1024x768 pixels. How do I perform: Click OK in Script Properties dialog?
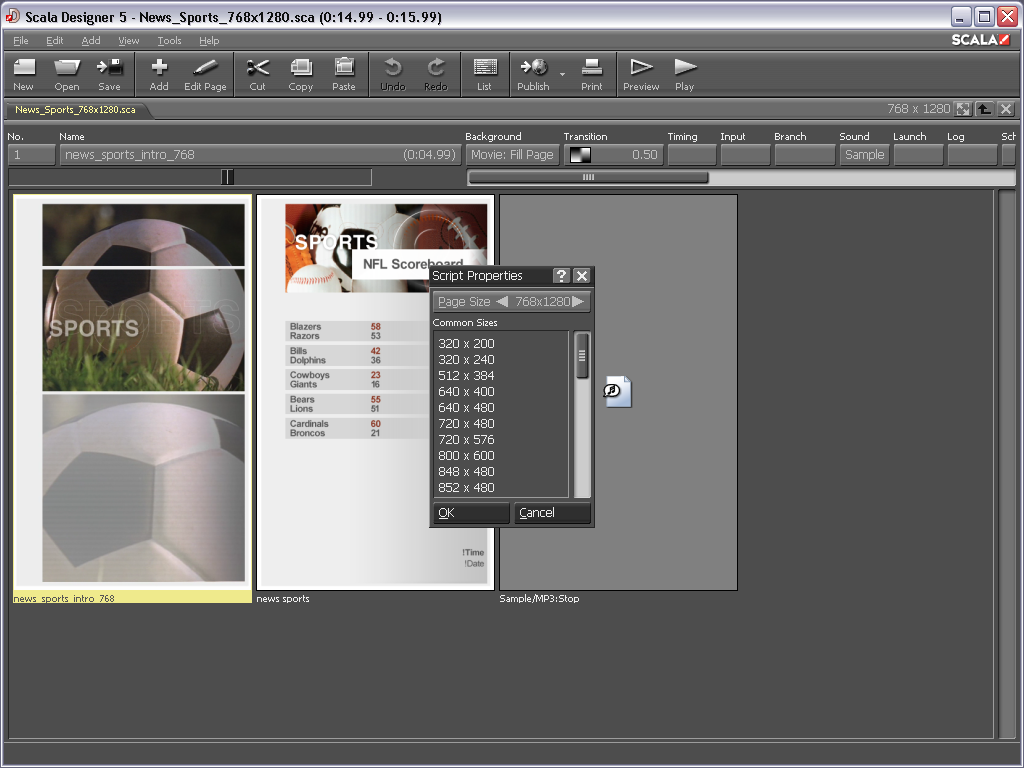[x=470, y=513]
